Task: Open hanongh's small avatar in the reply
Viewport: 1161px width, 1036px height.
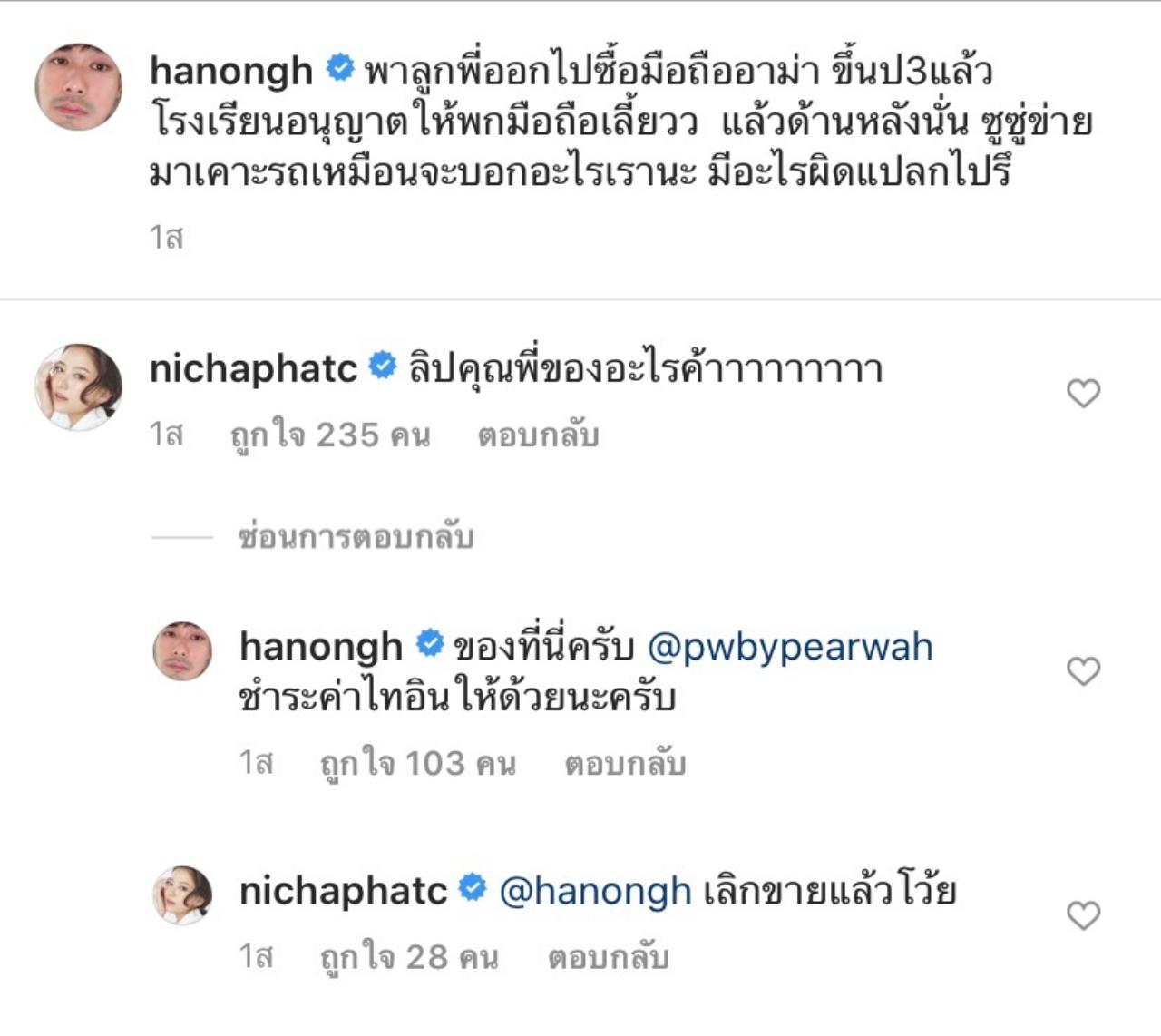Action: [182, 651]
